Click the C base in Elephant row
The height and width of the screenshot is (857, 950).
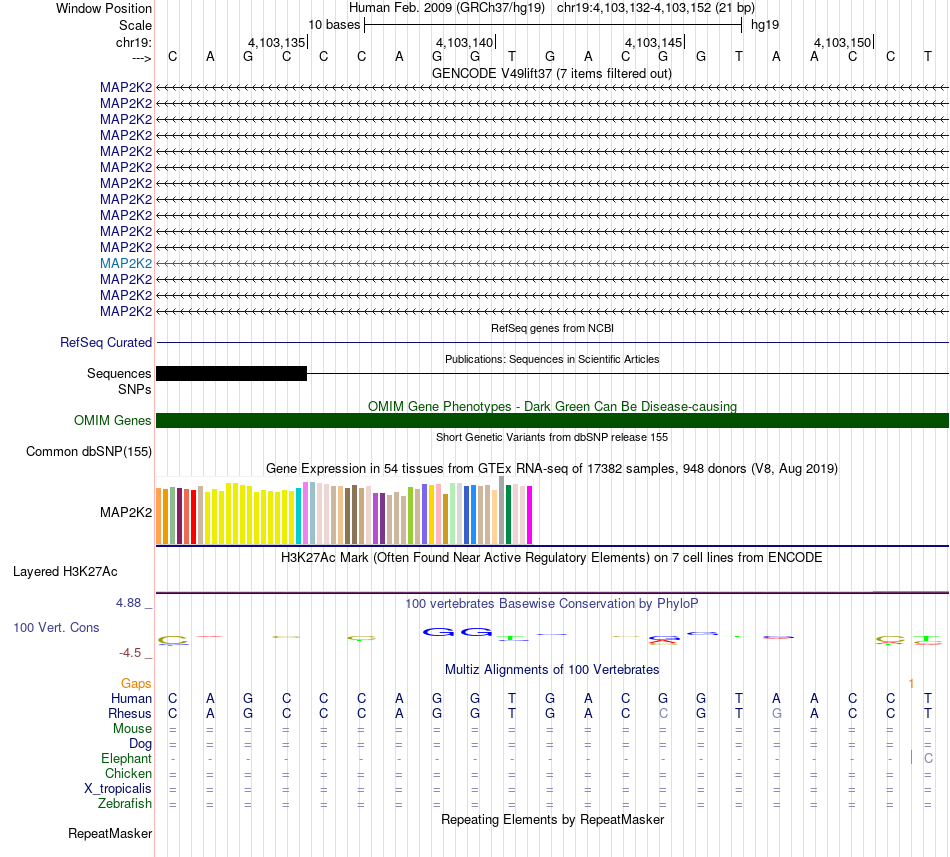pyautogui.click(x=928, y=759)
